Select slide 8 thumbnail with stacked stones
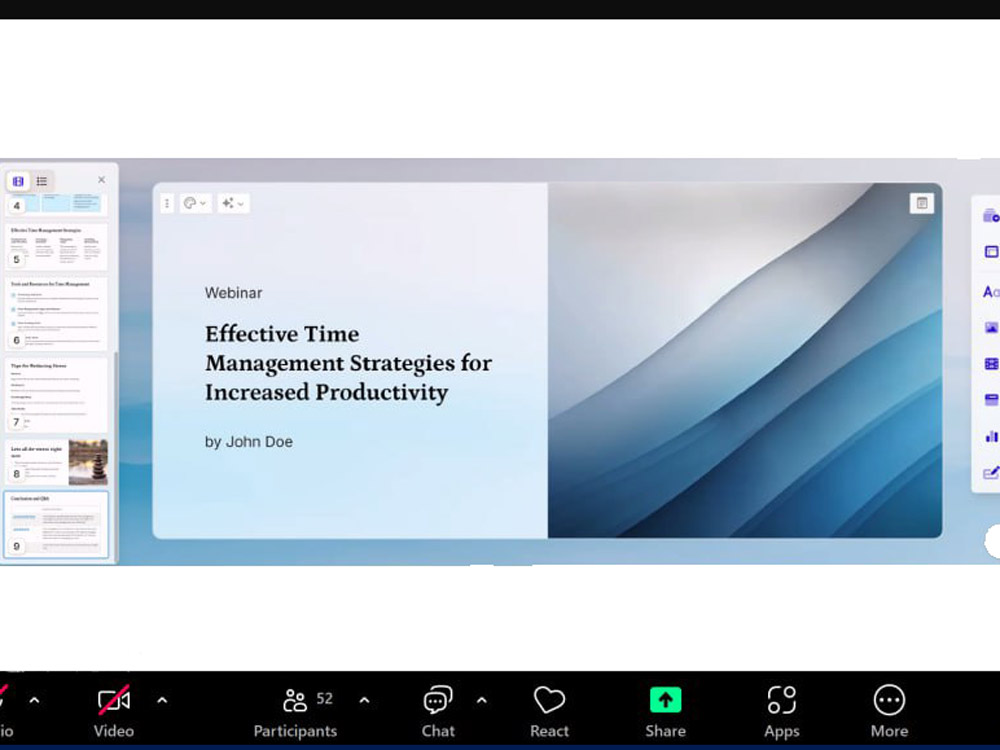 coord(56,461)
